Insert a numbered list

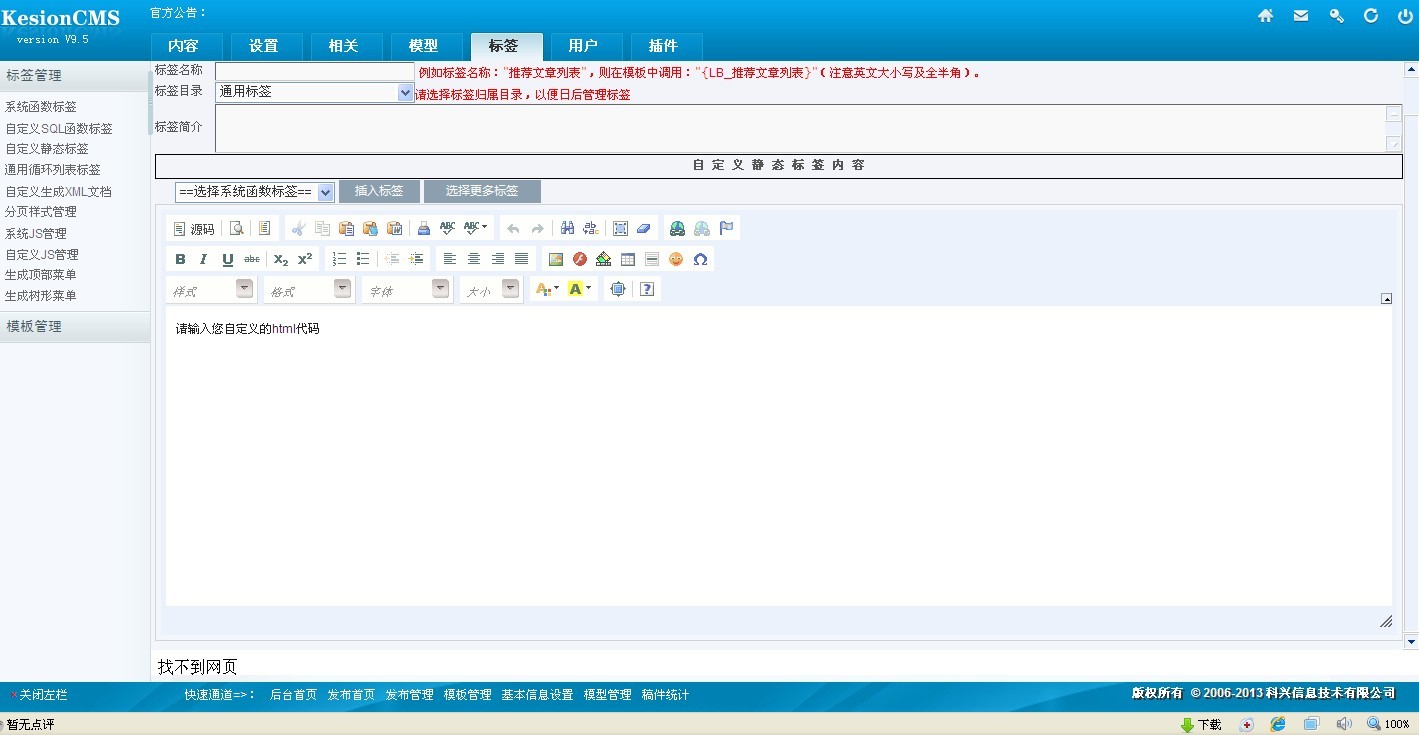coord(339,259)
